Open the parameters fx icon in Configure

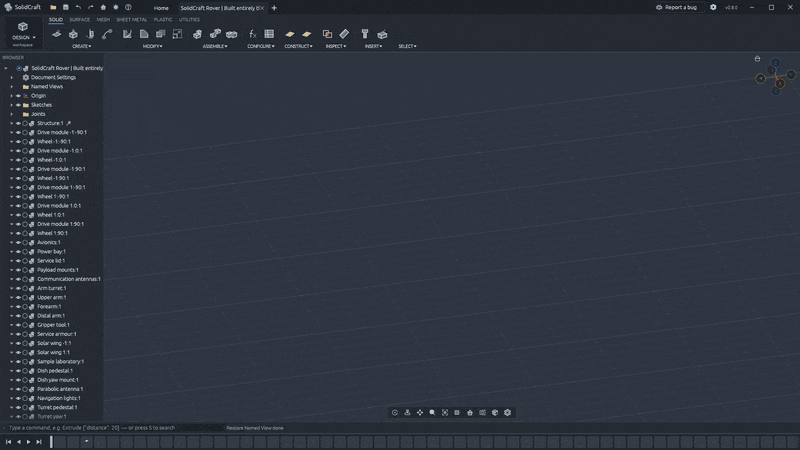click(253, 34)
